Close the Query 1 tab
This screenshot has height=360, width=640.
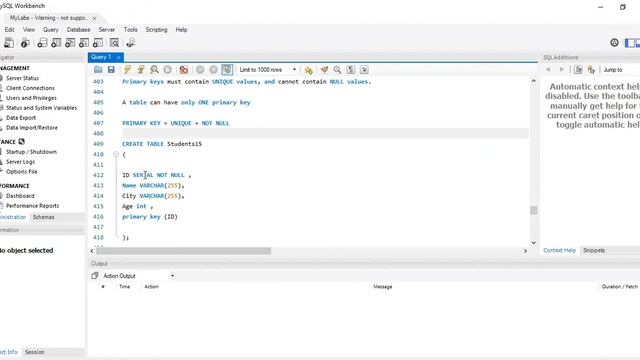(119, 57)
